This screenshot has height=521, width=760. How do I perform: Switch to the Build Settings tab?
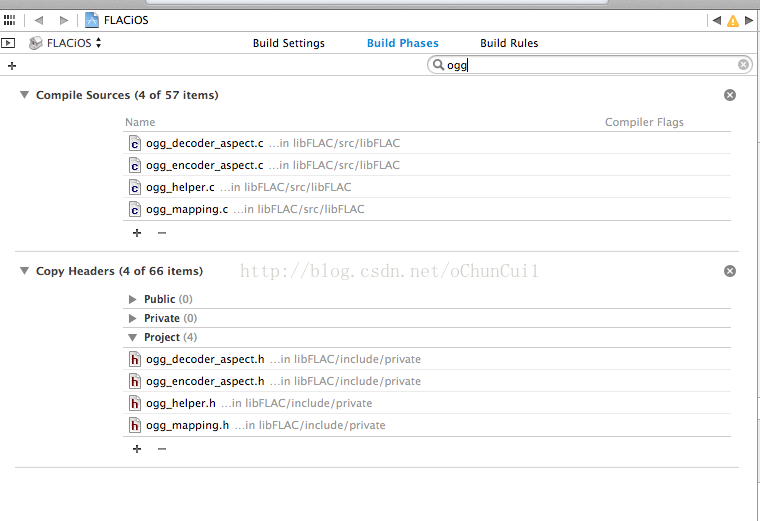coord(288,43)
